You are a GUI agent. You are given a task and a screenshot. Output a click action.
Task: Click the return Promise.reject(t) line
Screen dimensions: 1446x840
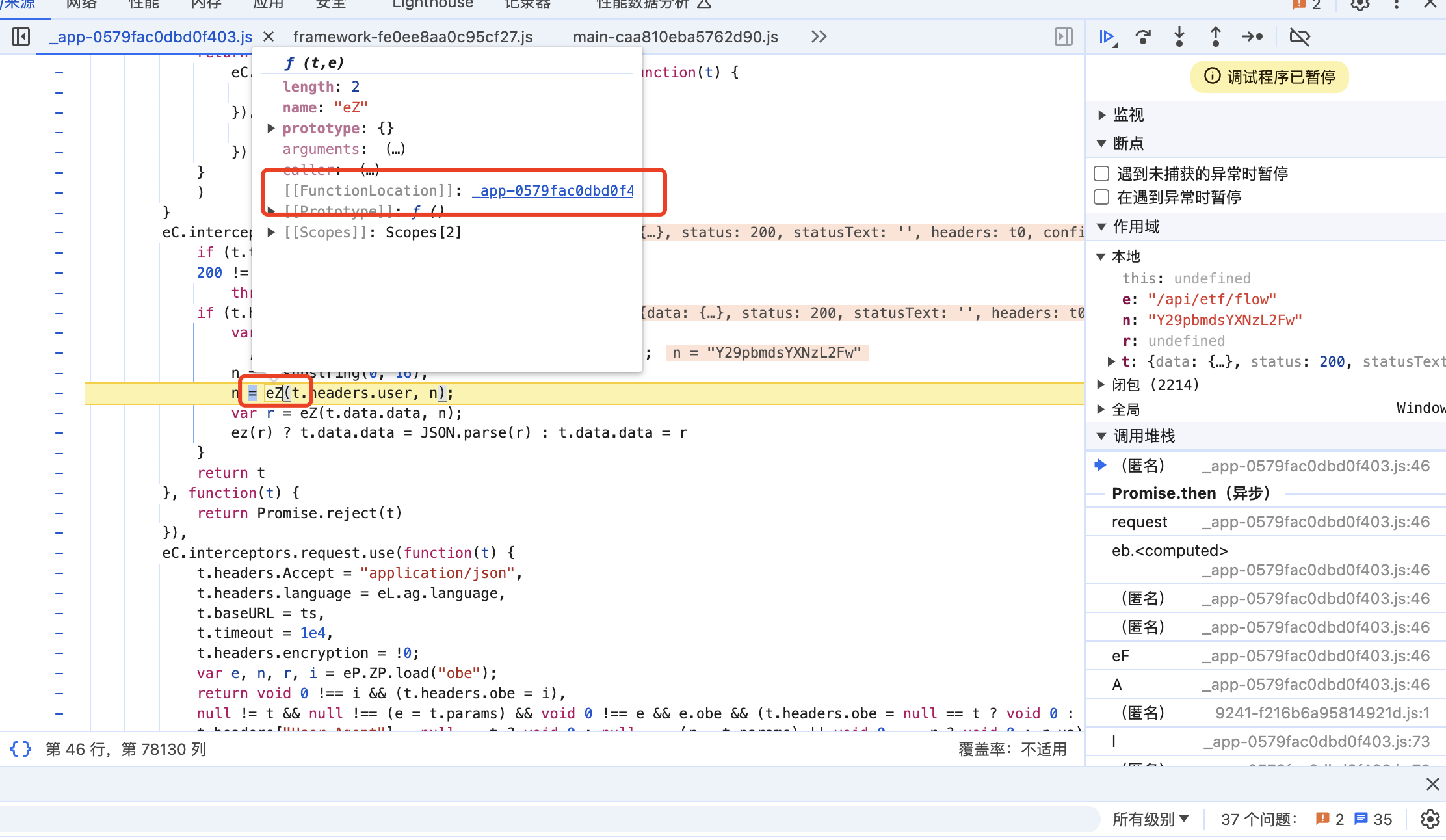point(300,513)
